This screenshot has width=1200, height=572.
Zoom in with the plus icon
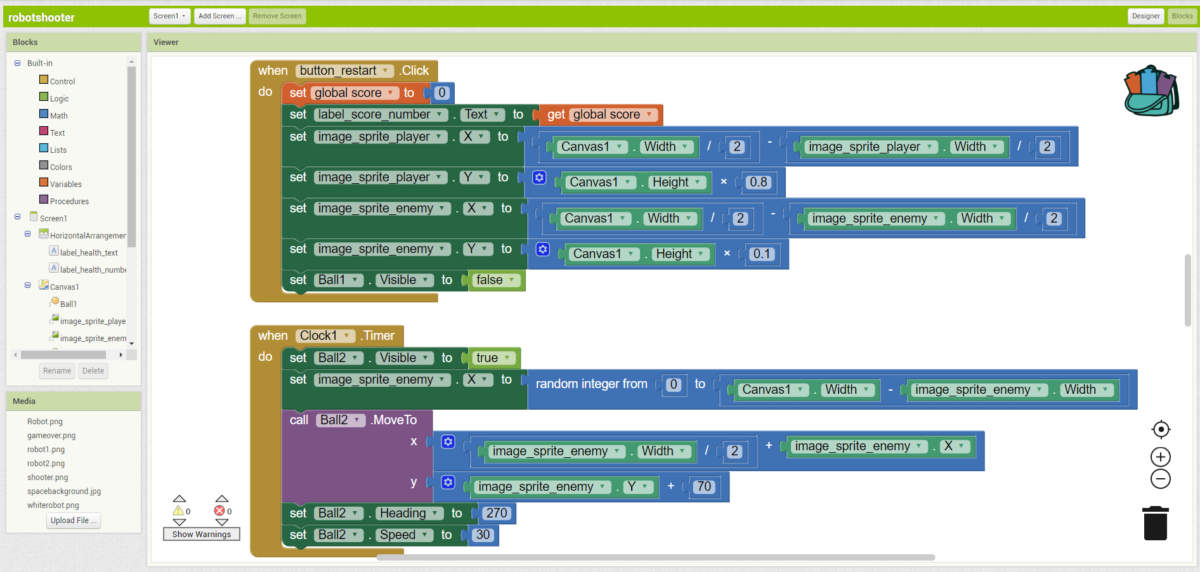[x=1160, y=456]
